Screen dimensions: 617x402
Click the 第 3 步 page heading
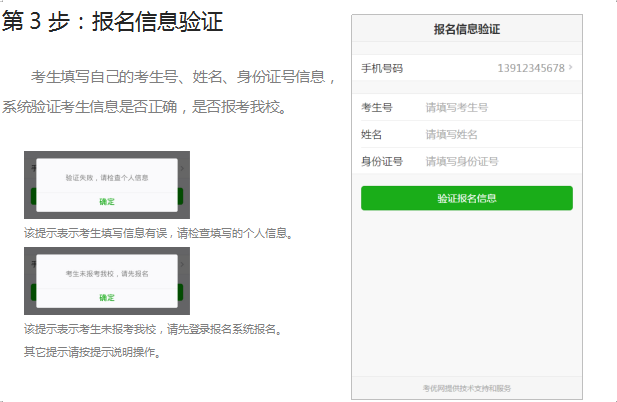coord(112,21)
